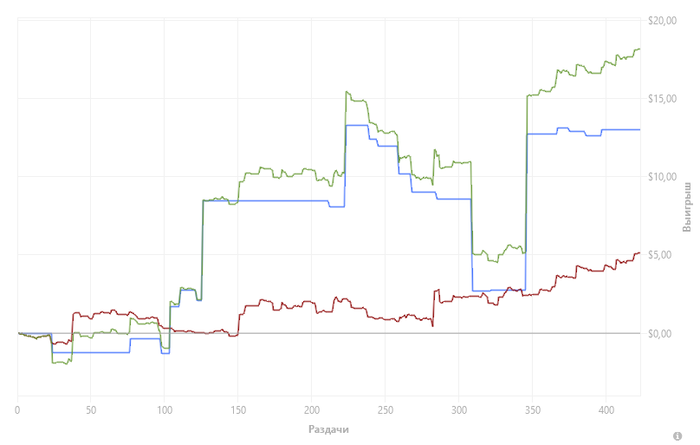Click the $15,00 y-axis label
700x445 pixels.
pyautogui.click(x=663, y=98)
